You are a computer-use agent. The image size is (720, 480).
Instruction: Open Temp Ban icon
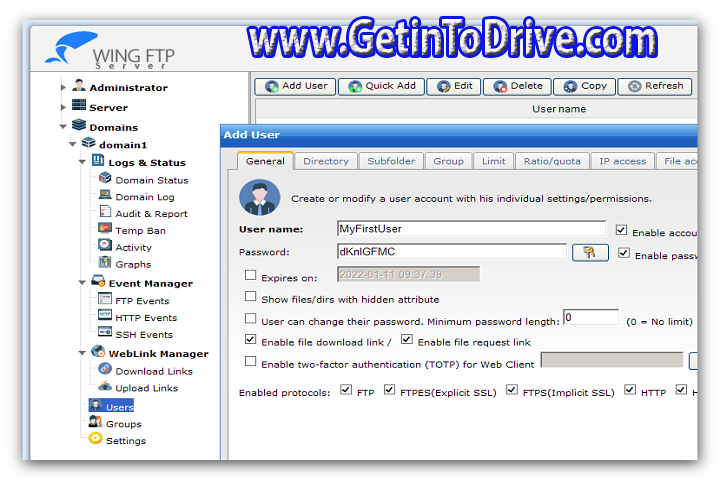click(x=105, y=228)
